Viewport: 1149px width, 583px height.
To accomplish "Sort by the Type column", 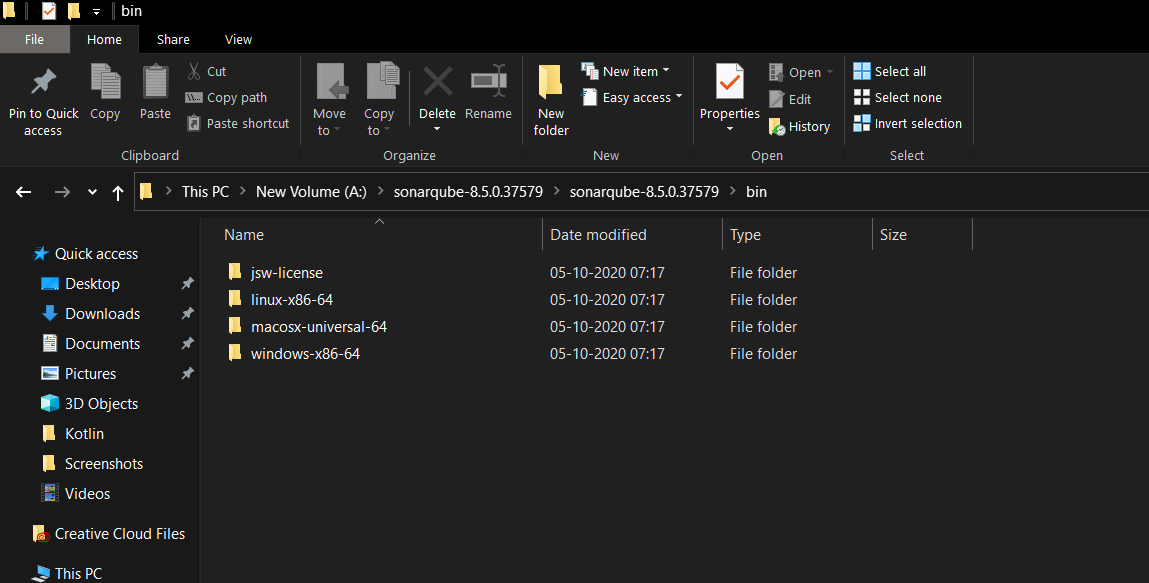I will [x=745, y=234].
